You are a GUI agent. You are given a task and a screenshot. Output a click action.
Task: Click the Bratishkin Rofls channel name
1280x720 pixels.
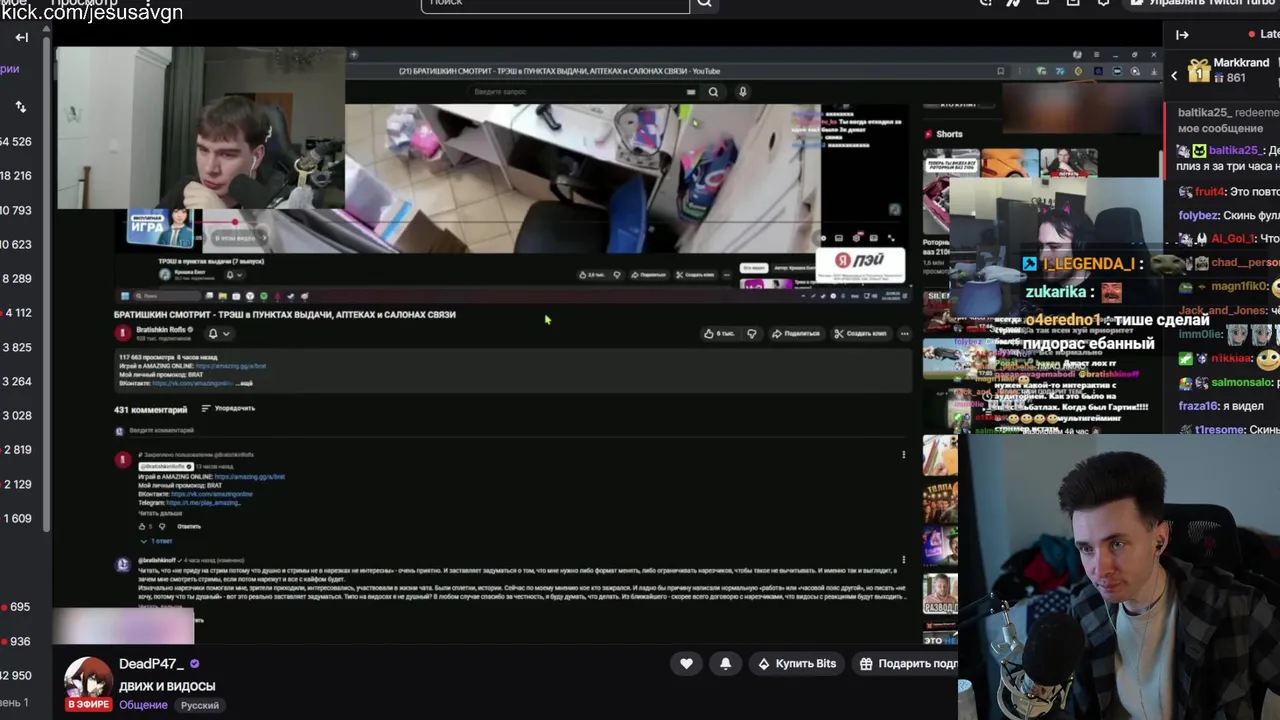pos(160,330)
